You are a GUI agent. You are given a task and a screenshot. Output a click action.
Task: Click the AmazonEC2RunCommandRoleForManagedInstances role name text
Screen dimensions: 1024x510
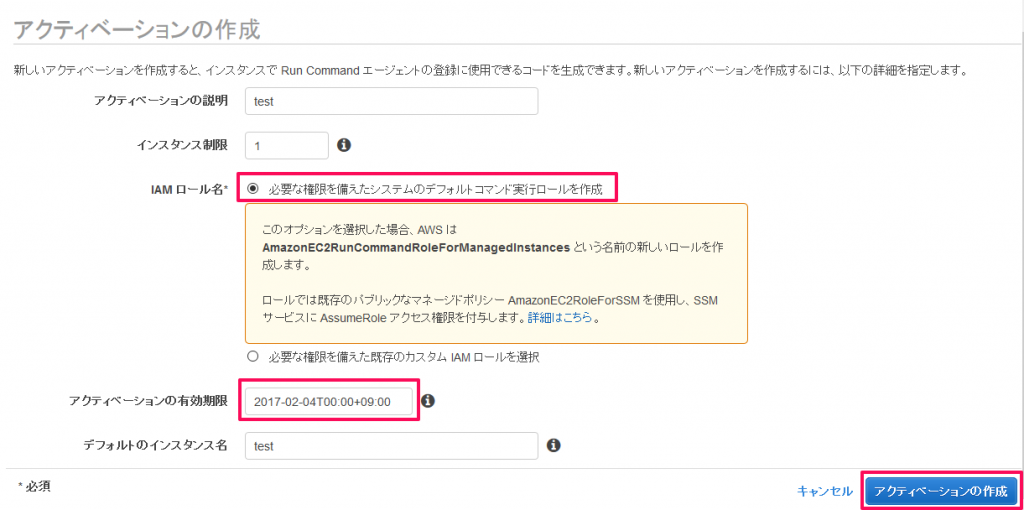coord(417,248)
